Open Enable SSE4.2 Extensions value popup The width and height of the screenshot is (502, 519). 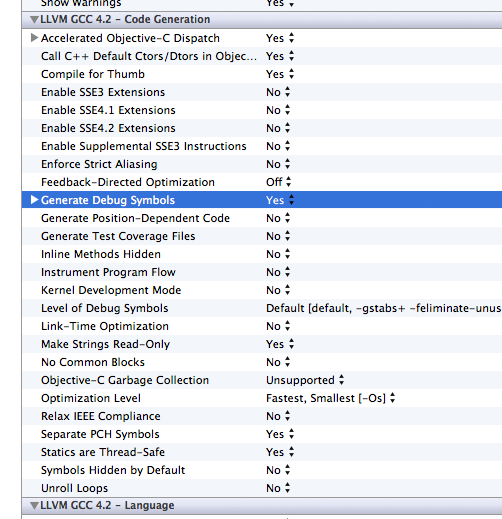coord(278,128)
